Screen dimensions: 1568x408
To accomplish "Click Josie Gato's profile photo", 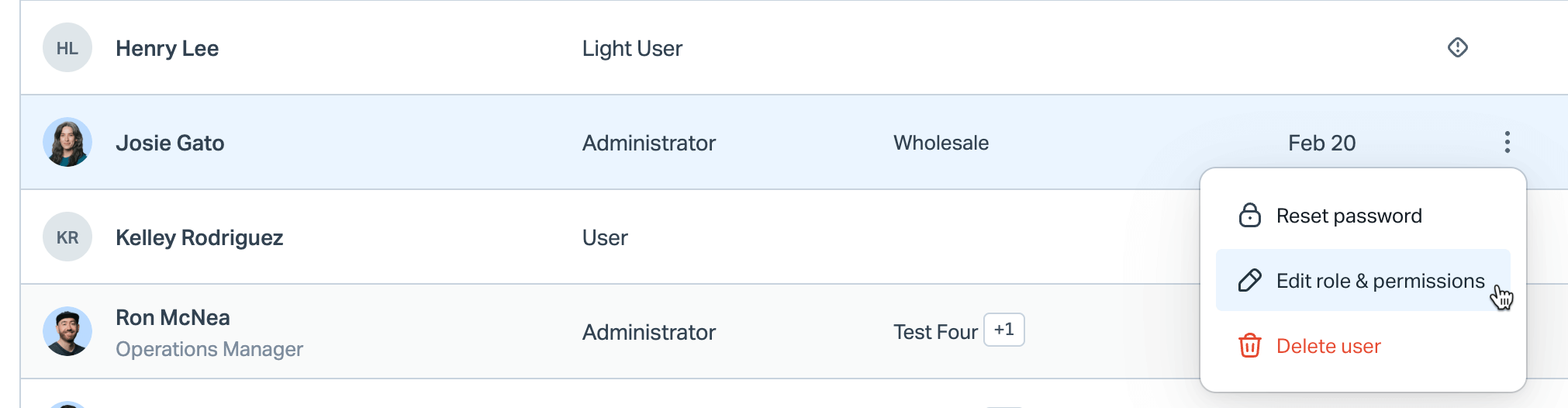I will click(67, 143).
